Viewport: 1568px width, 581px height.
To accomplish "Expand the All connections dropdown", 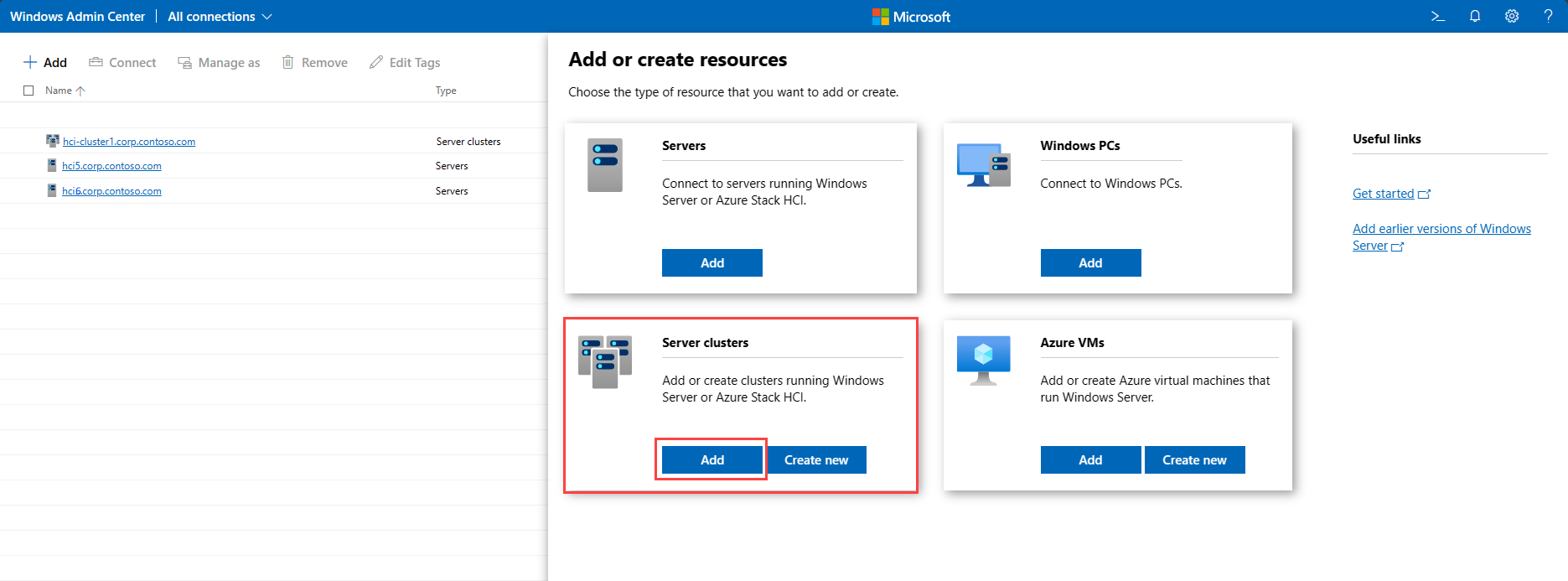I will (x=220, y=17).
